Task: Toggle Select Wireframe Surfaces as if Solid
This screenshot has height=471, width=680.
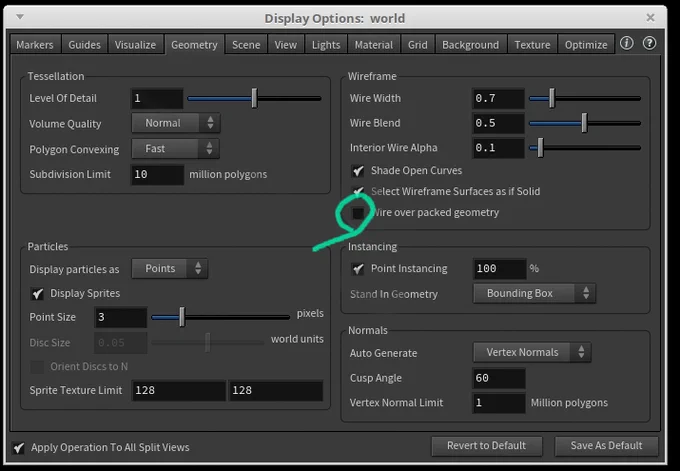Action: (358, 191)
